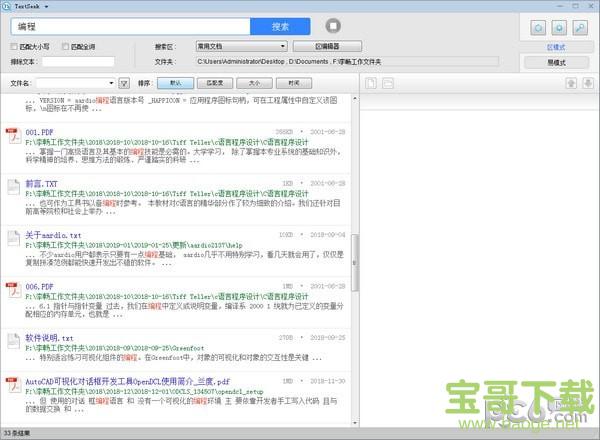Click the file icon of 软件说明.txt
This screenshot has width=600, height=440.
14,341
